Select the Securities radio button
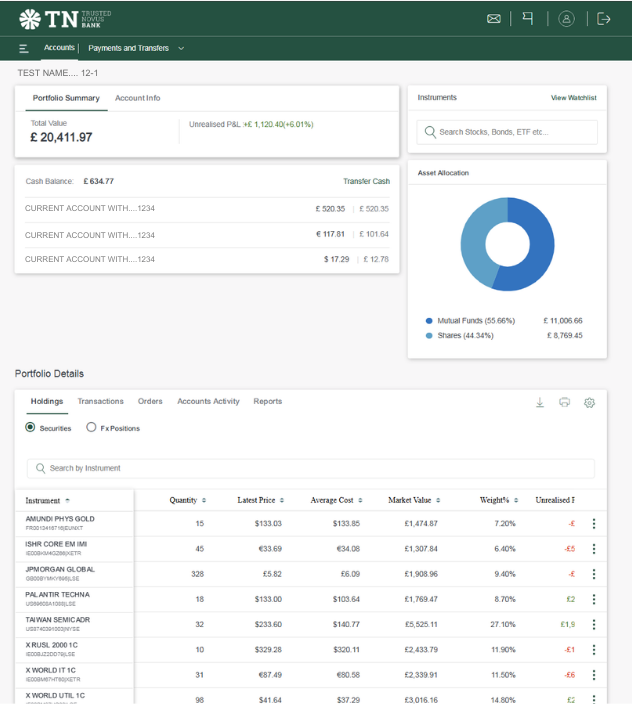This screenshot has width=632, height=708. pos(30,428)
